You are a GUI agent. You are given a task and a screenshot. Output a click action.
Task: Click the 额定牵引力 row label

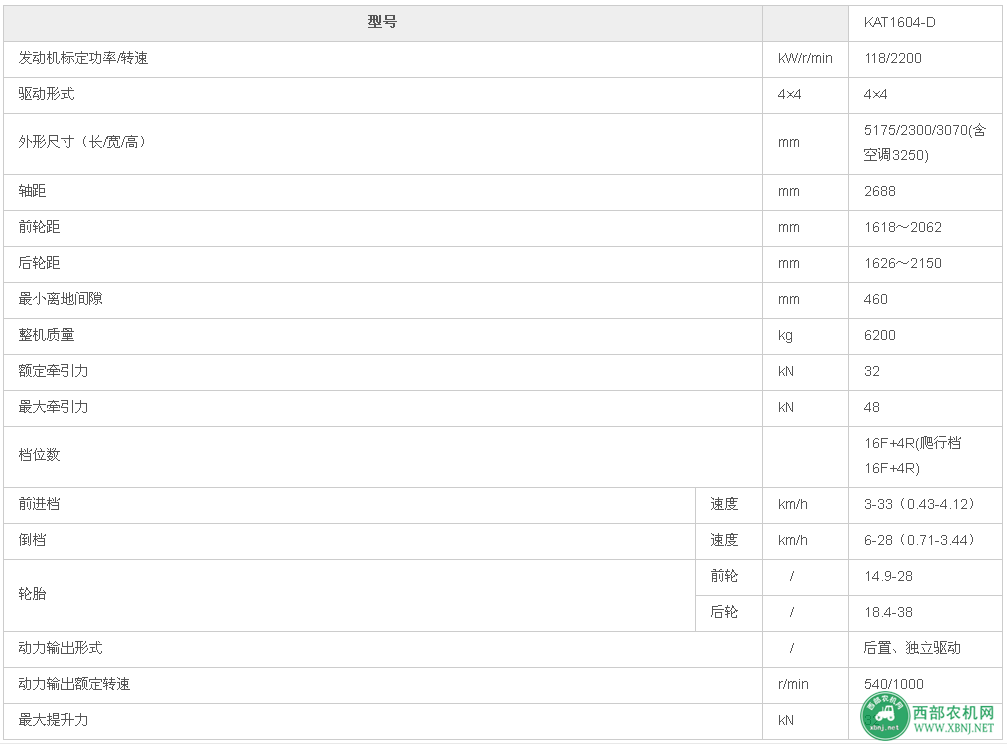pos(53,371)
